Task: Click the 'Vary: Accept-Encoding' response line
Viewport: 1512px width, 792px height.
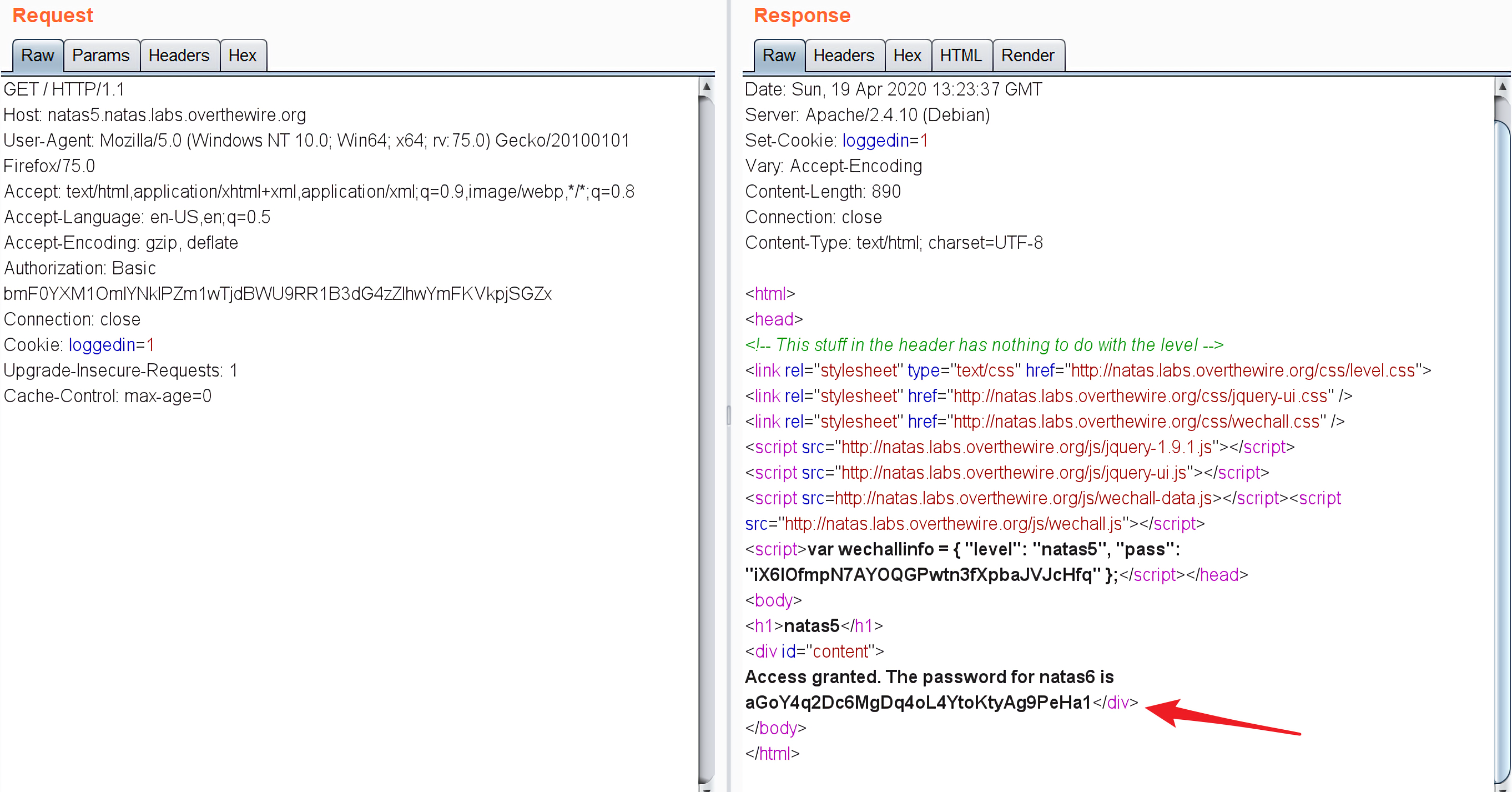Action: pos(834,166)
